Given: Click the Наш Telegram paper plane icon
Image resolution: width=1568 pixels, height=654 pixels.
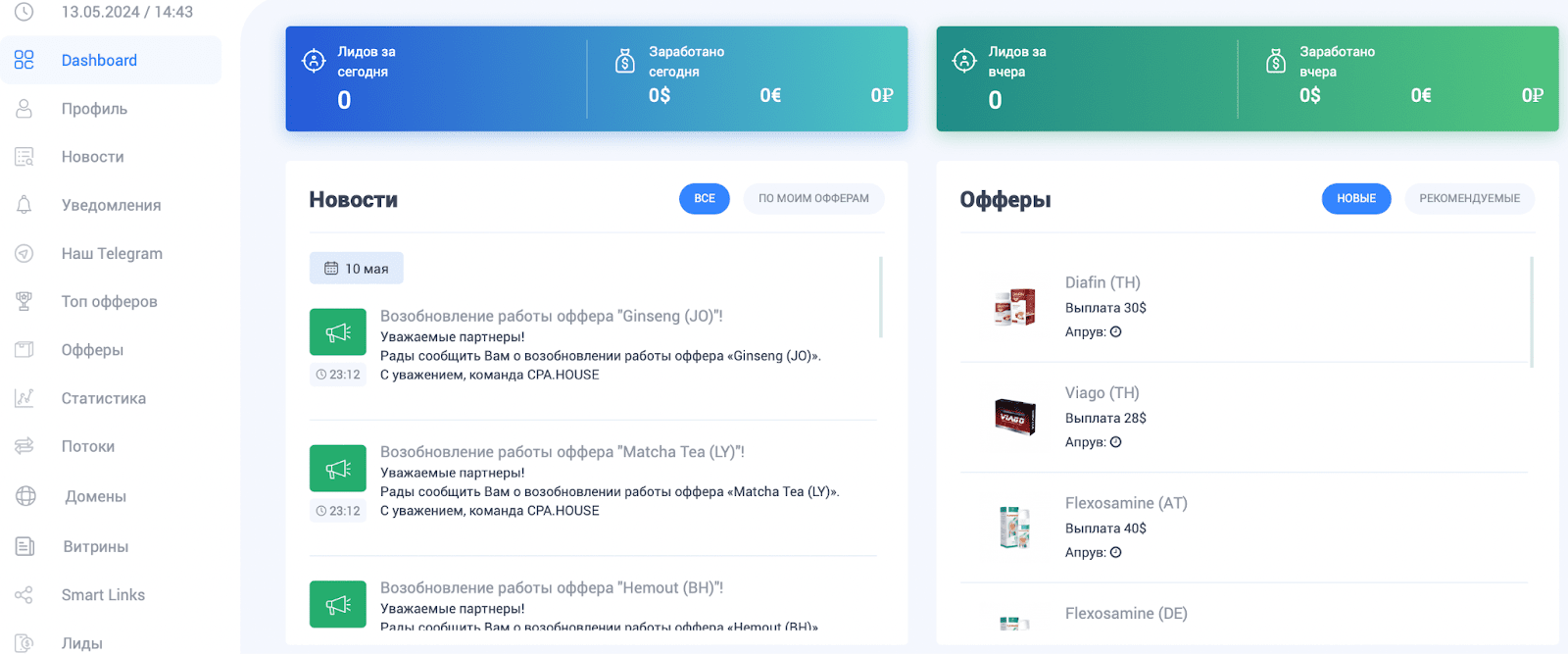Looking at the screenshot, I should click(24, 253).
